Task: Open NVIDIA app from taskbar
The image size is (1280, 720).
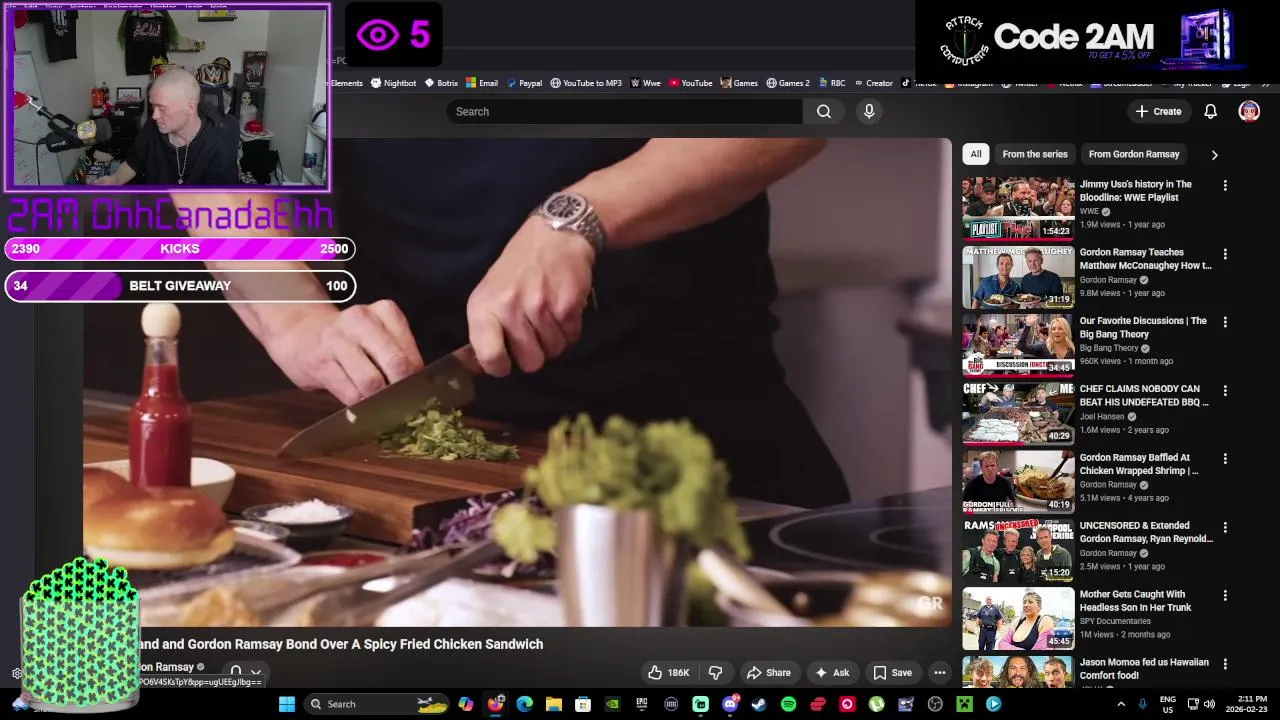Action: tap(612, 704)
